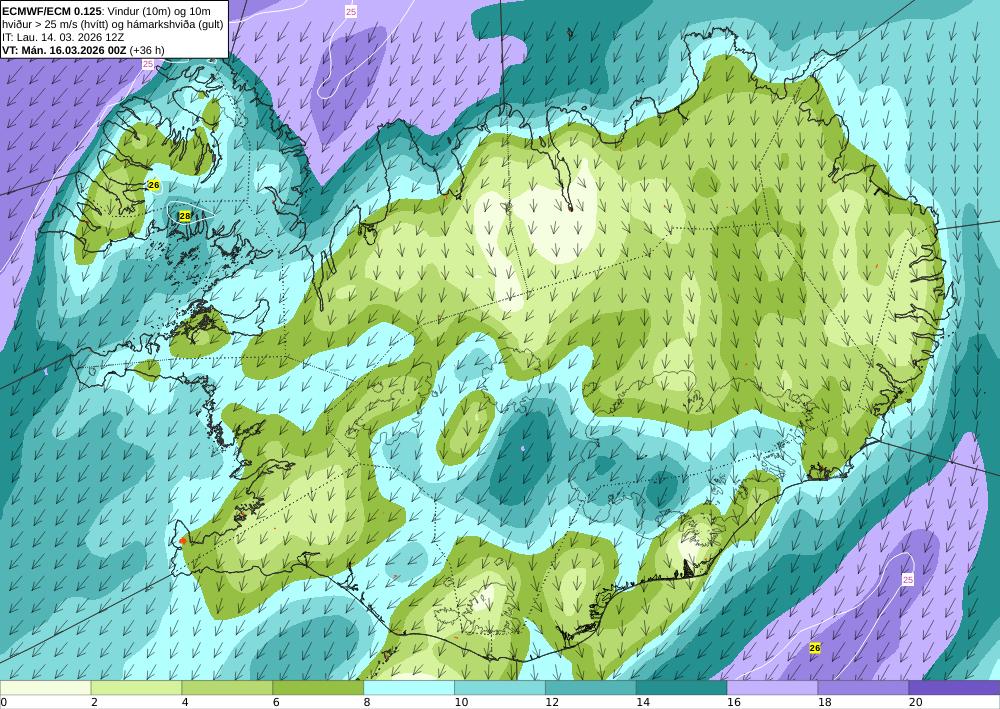
Task: Click the yellow '26' gust marker over southeast sea
Action: [x=815, y=648]
